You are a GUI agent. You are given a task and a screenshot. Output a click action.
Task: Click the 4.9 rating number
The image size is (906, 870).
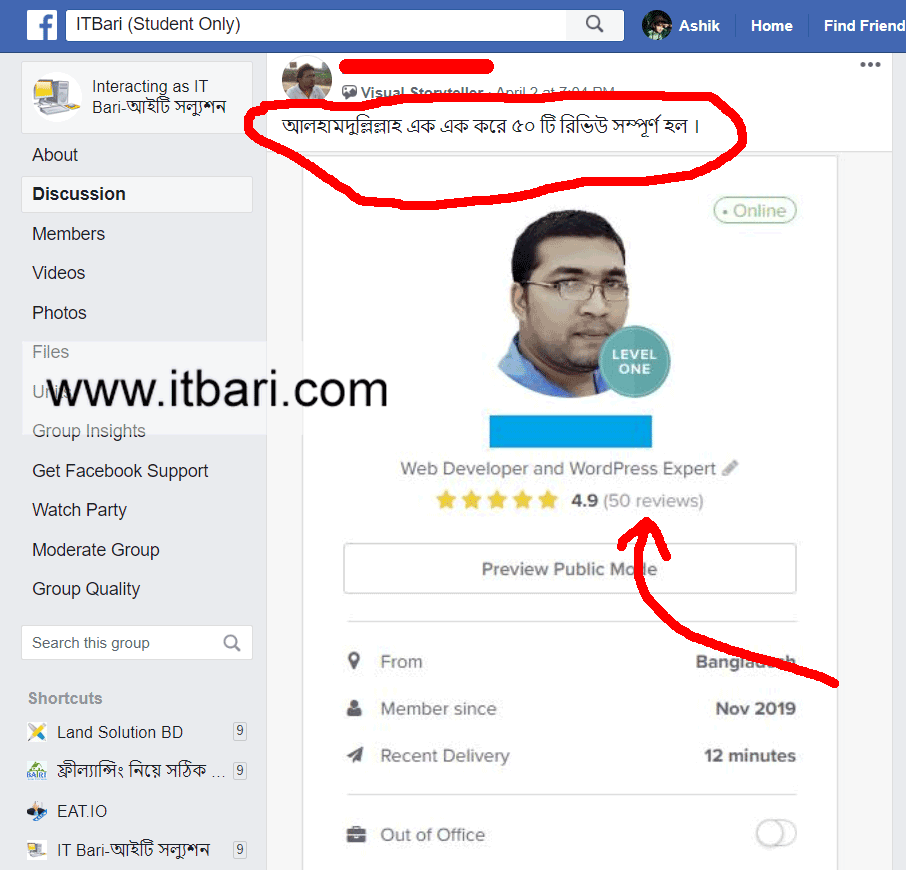584,500
